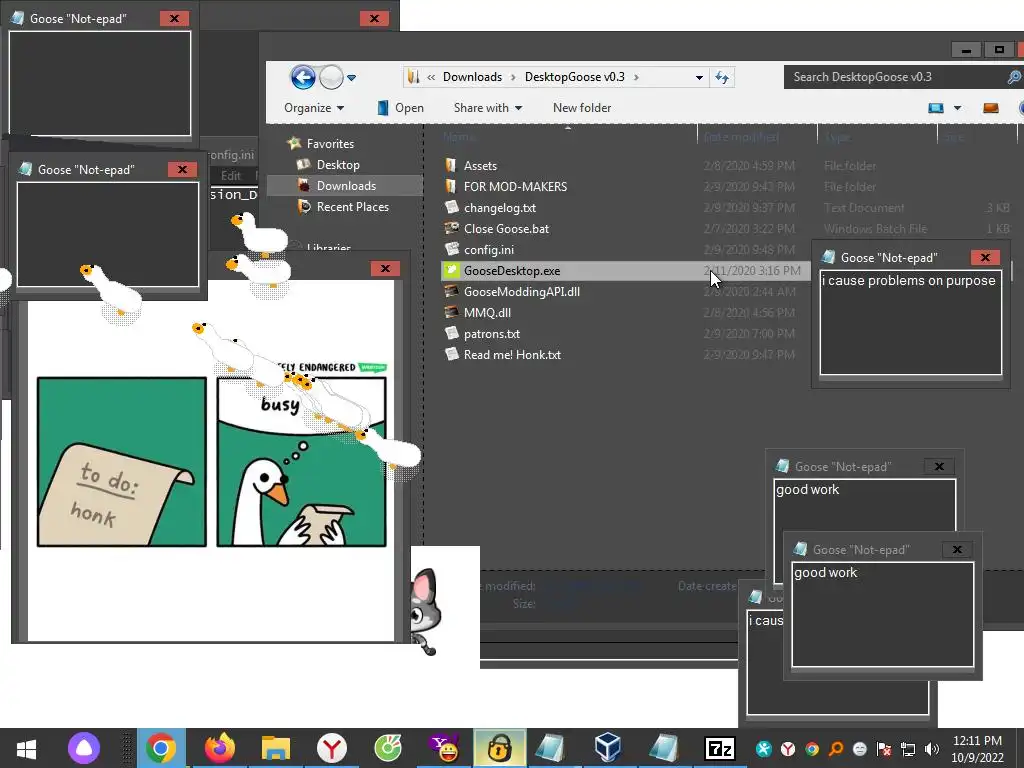This screenshot has width=1024, height=768.
Task: Open the Organize menu
Action: point(314,108)
